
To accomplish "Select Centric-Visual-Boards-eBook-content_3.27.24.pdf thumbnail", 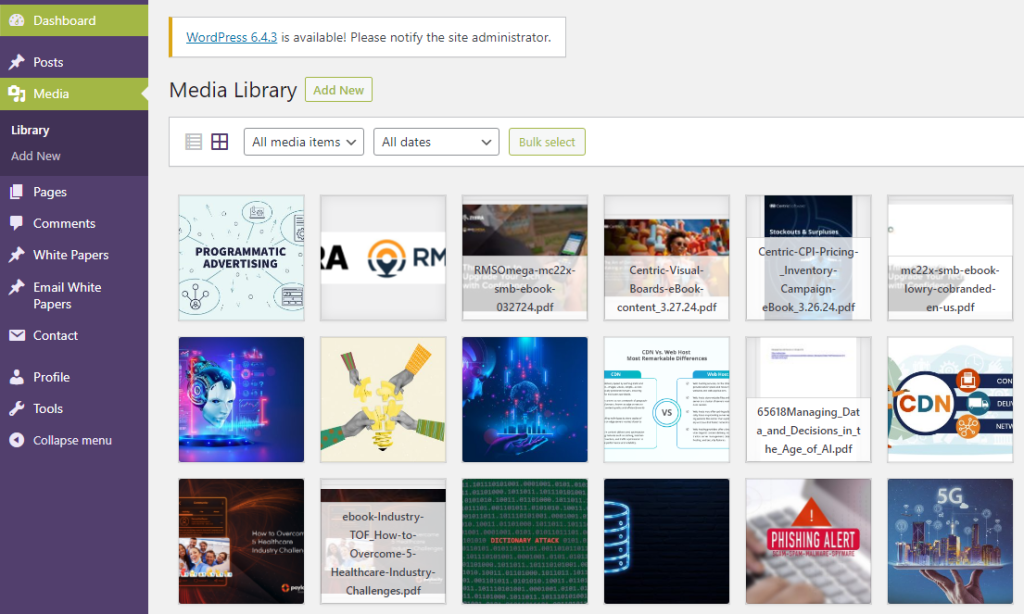I will [x=666, y=258].
